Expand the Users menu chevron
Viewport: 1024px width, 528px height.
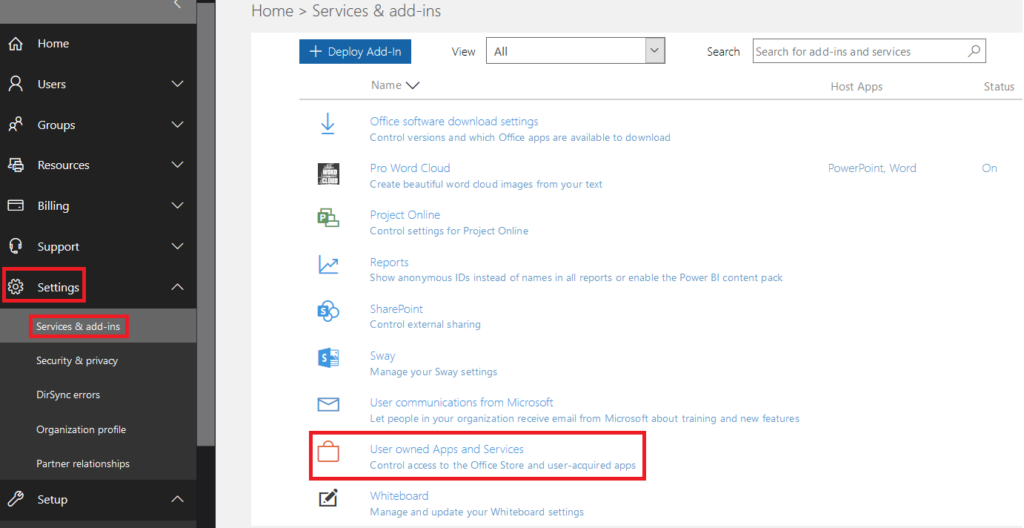click(177, 84)
